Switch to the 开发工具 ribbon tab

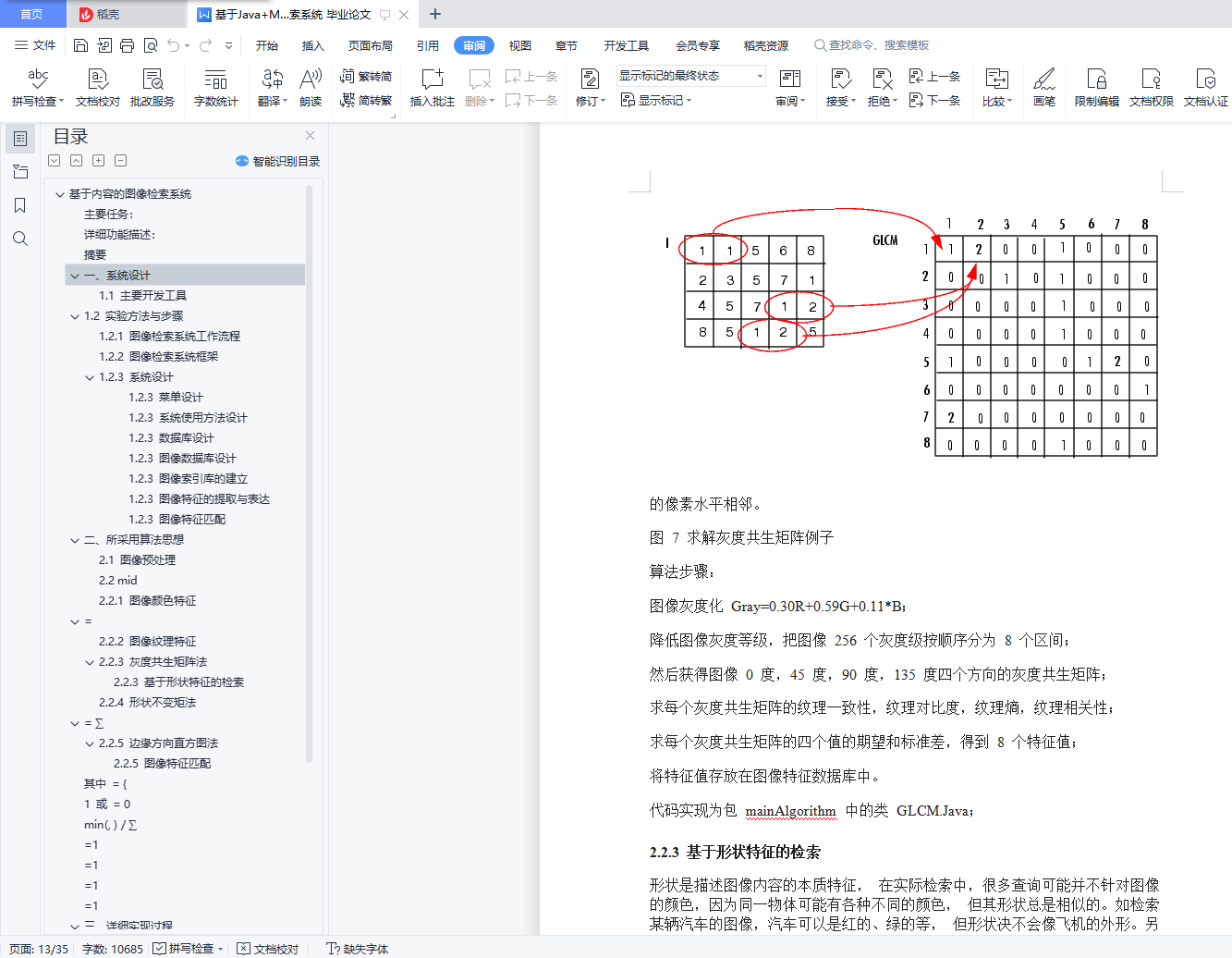pyautogui.click(x=627, y=45)
